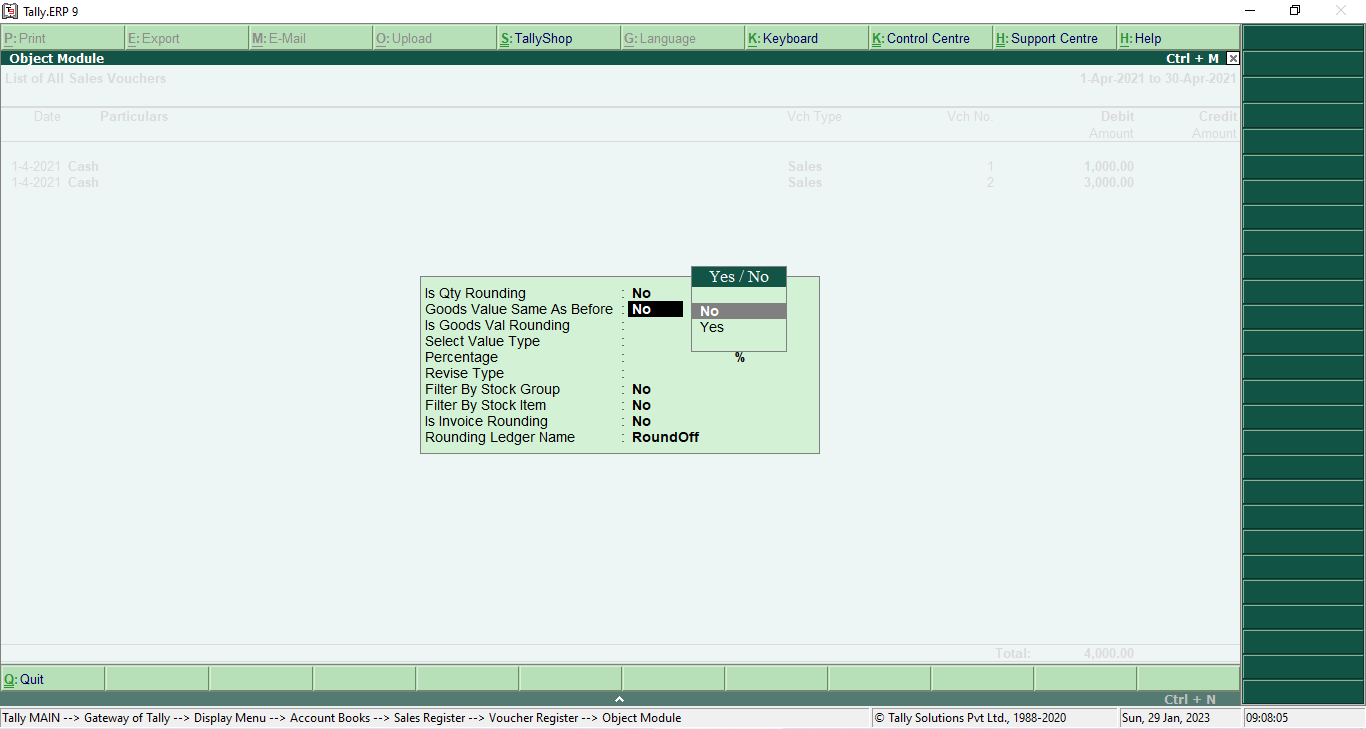Close the Object Module with its X

click(x=1232, y=58)
